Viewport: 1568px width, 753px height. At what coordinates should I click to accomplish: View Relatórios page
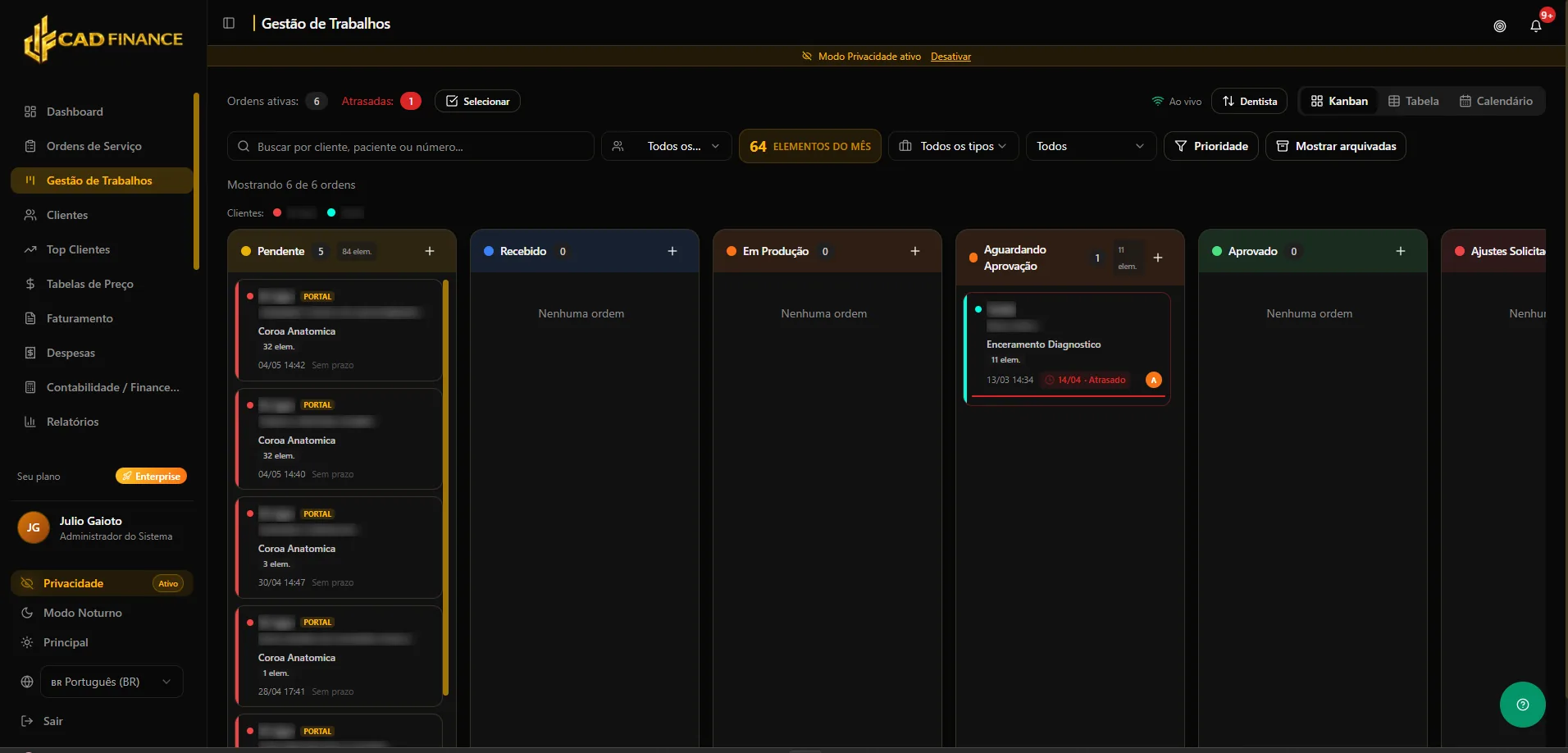[x=102, y=422]
